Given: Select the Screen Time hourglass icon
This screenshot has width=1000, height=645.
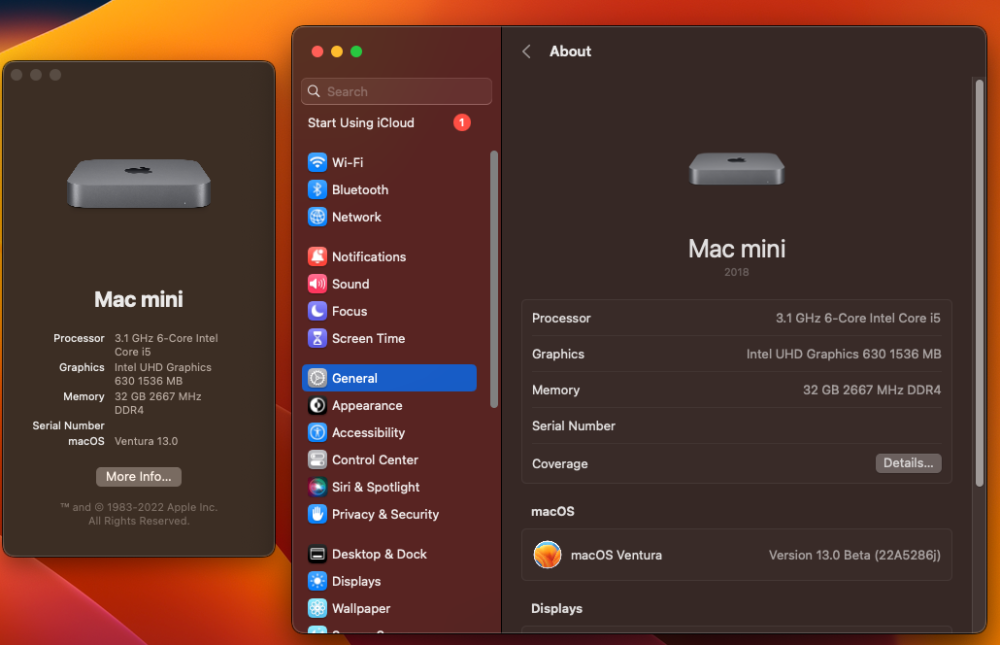Looking at the screenshot, I should [x=317, y=338].
